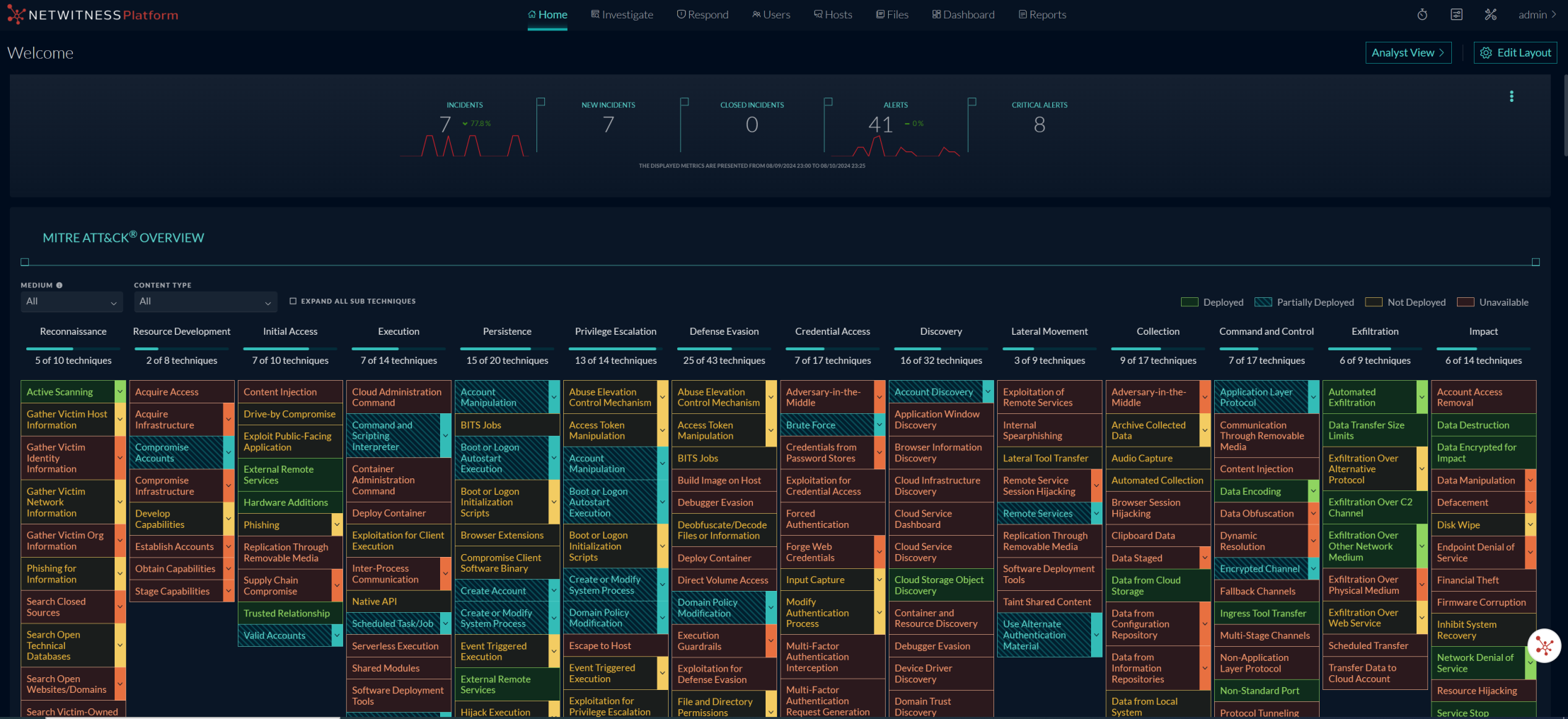The width and height of the screenshot is (1568, 719).
Task: Click the Hosts nav icon
Action: pyautogui.click(x=818, y=14)
